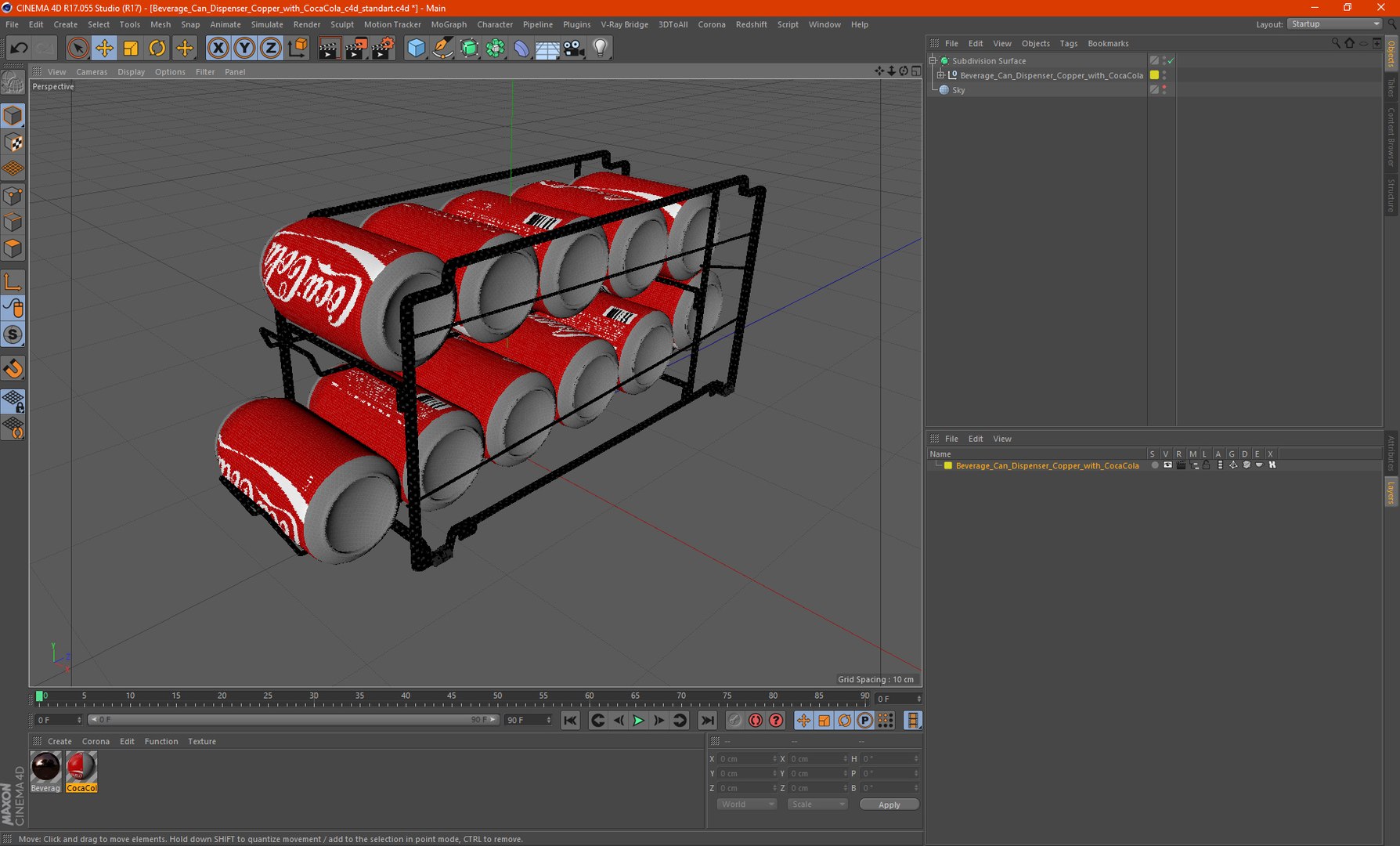Toggle layer lock icon
The height and width of the screenshot is (846, 1400).
pyautogui.click(x=1207, y=465)
